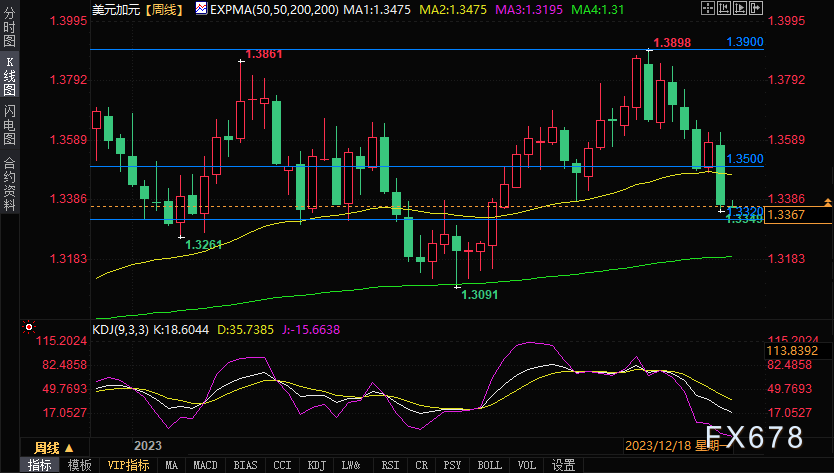834x473 pixels.
Task: Click the 1.3900 horizontal line label
Action: point(745,42)
